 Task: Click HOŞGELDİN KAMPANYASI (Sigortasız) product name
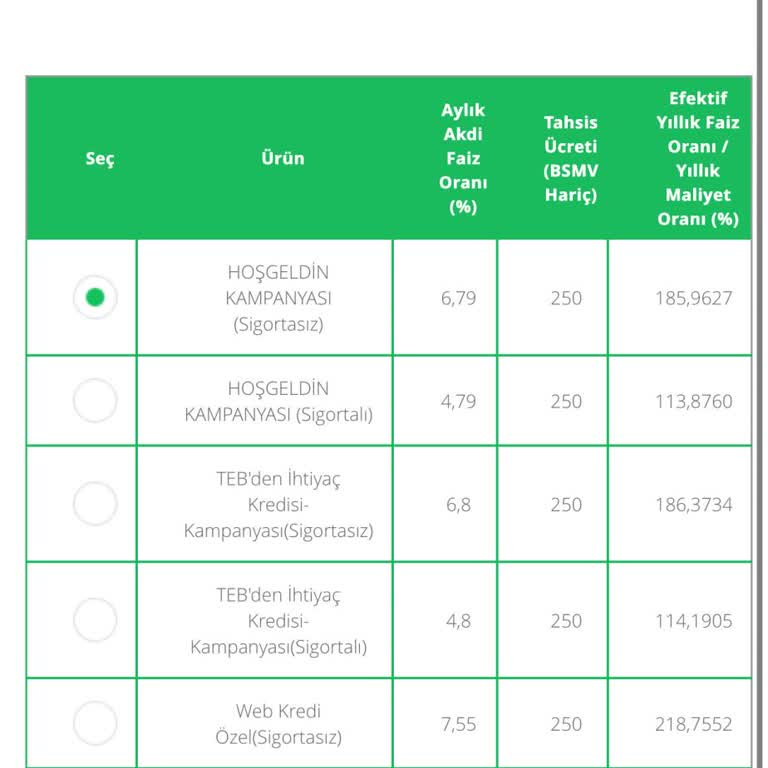click(x=278, y=298)
